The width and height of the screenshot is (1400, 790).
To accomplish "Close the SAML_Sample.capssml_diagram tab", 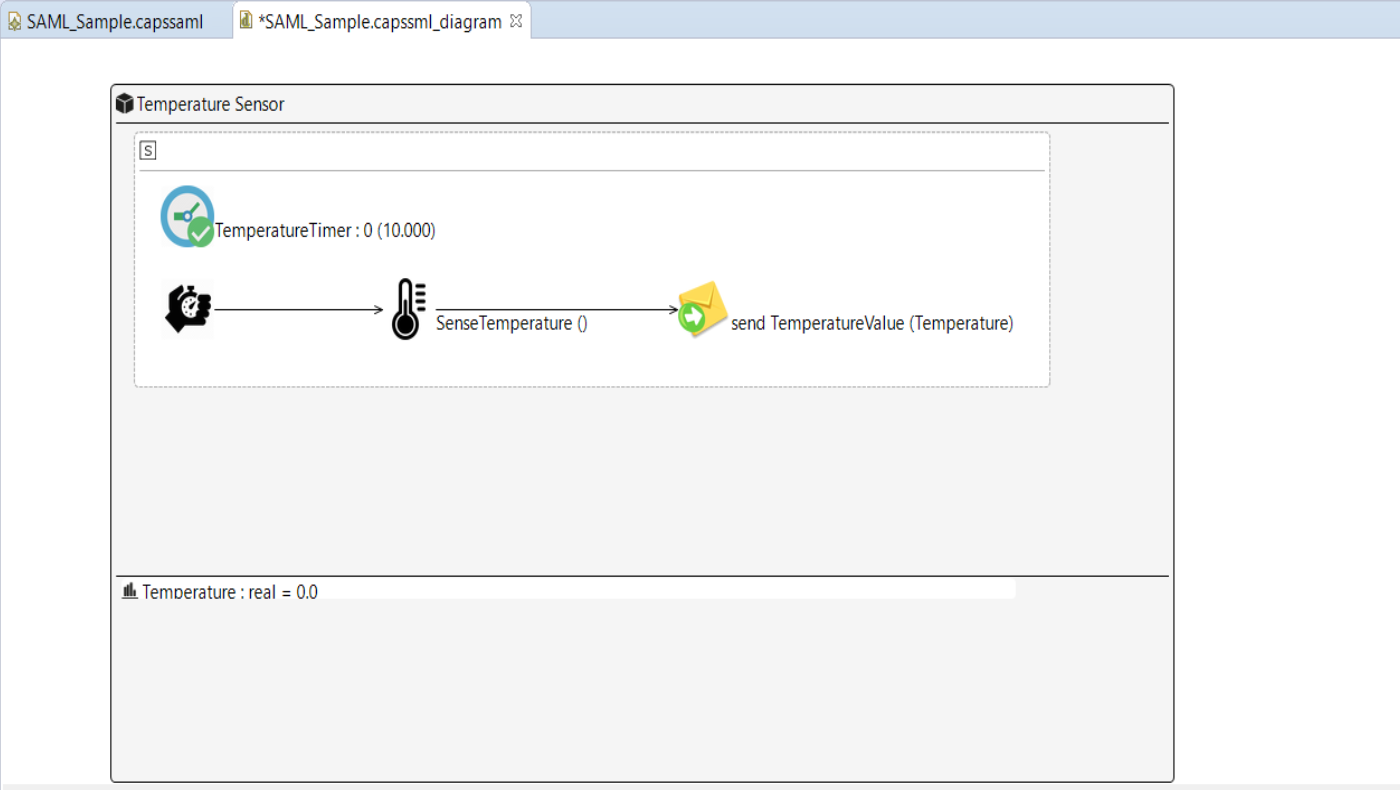I will coord(516,21).
